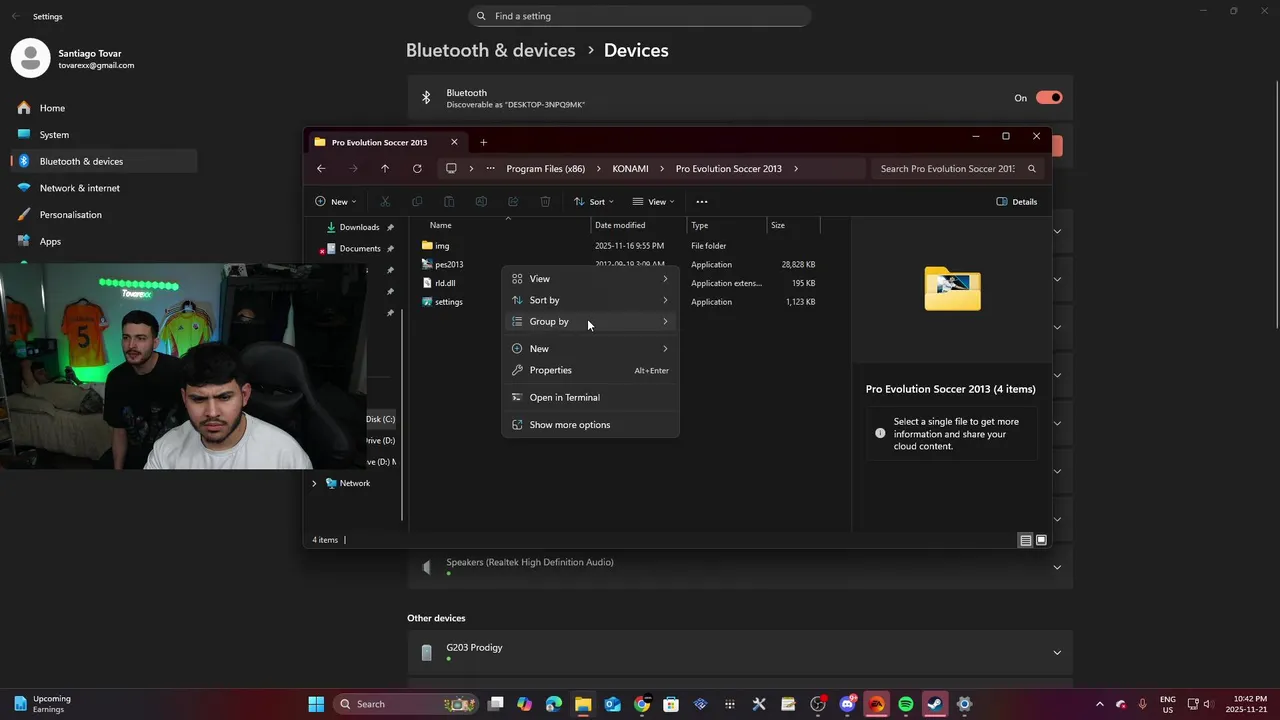
Task: Navigate to KONAMI breadcrumb
Action: (x=631, y=169)
